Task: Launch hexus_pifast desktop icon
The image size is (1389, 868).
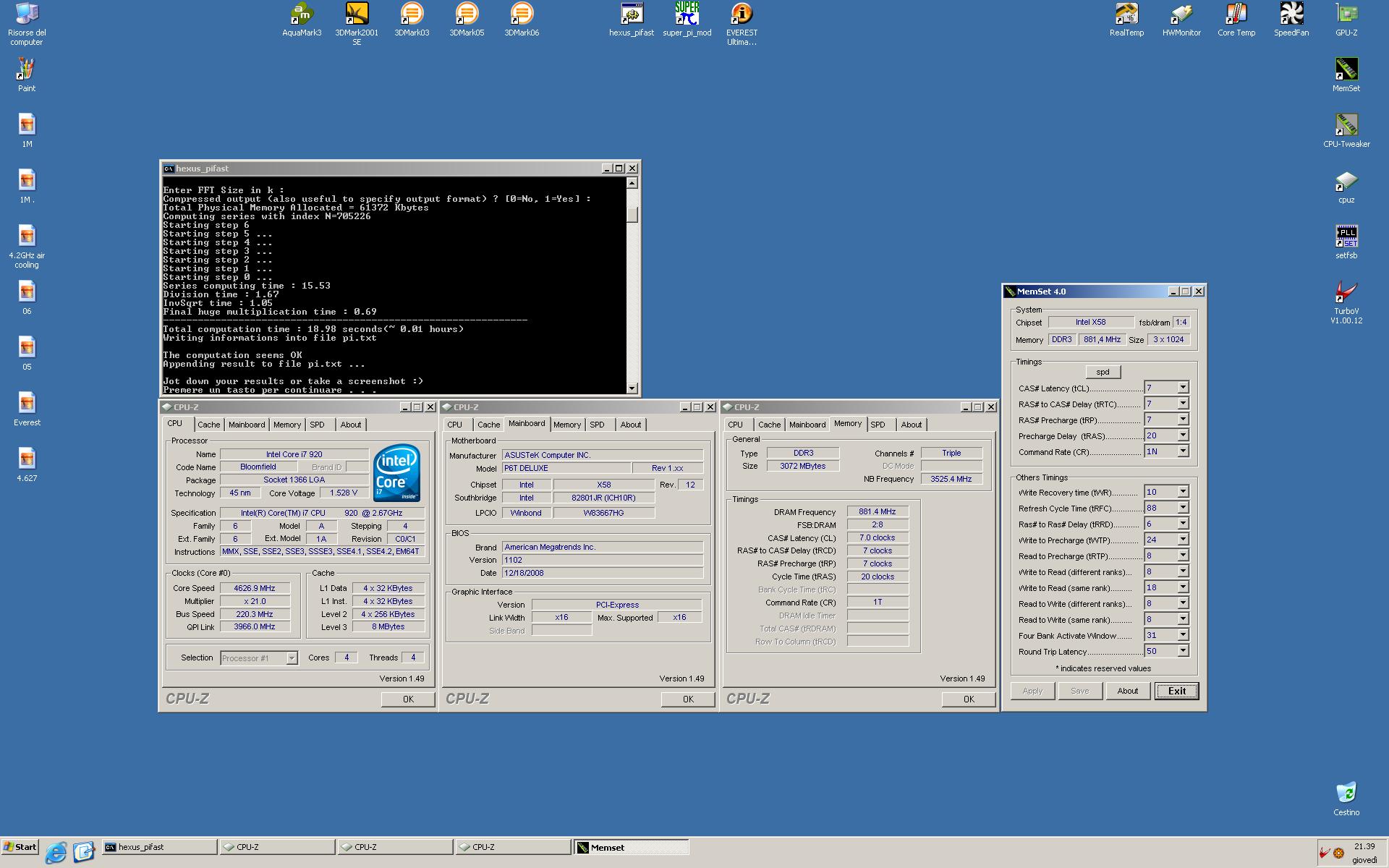Action: (632, 20)
